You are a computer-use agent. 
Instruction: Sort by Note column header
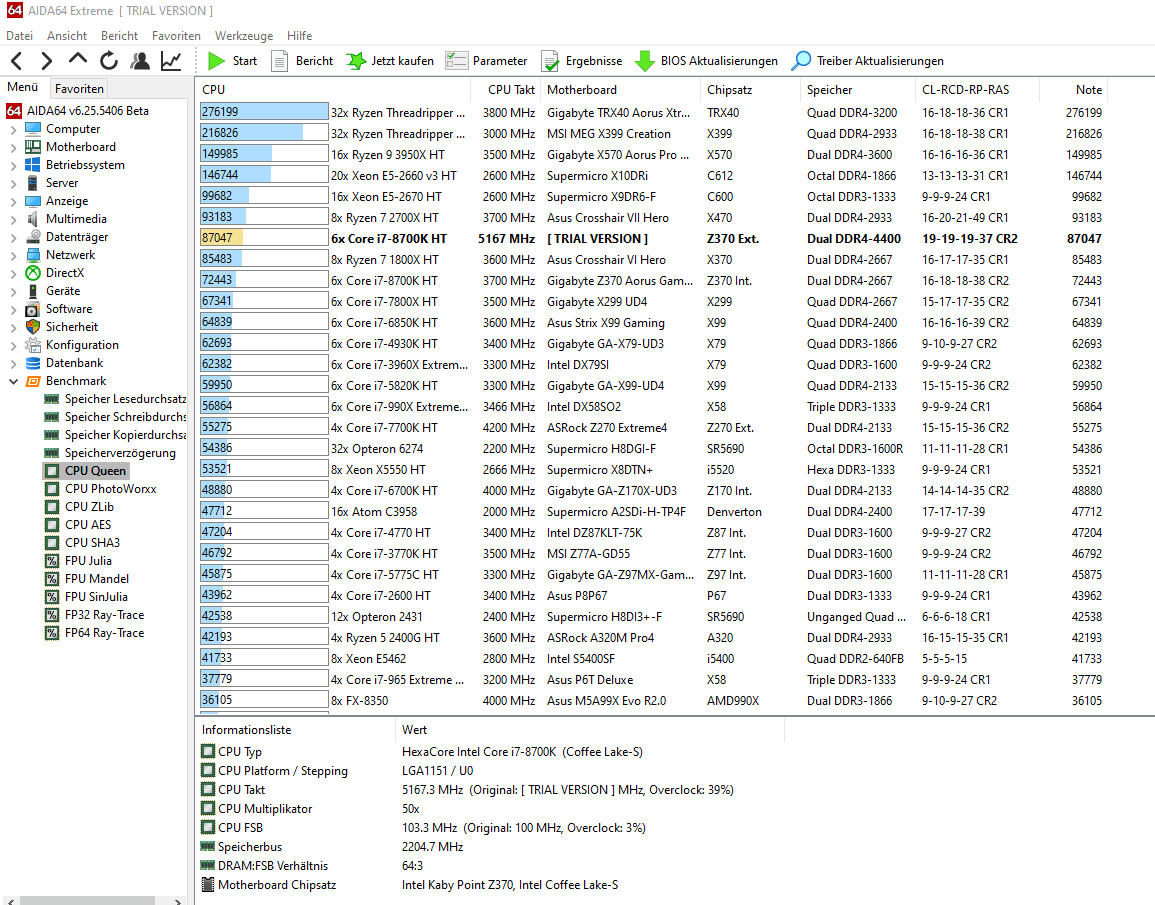tap(1074, 90)
